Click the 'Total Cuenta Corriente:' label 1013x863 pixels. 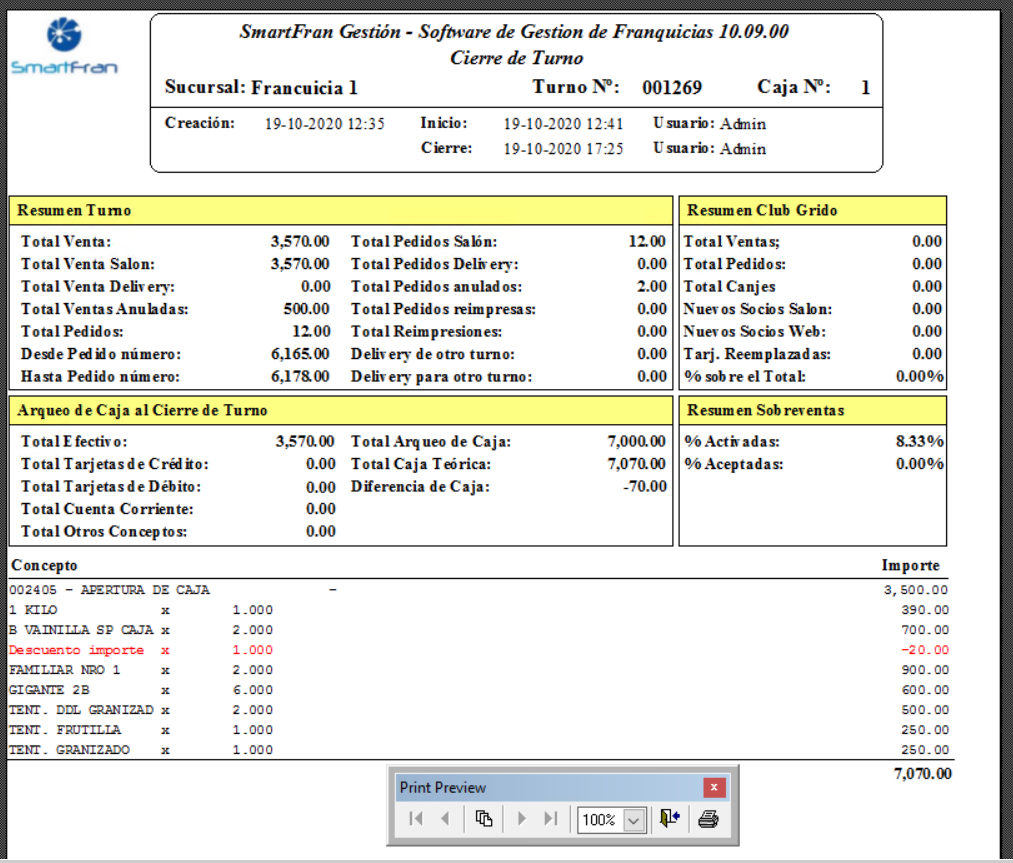tap(107, 509)
